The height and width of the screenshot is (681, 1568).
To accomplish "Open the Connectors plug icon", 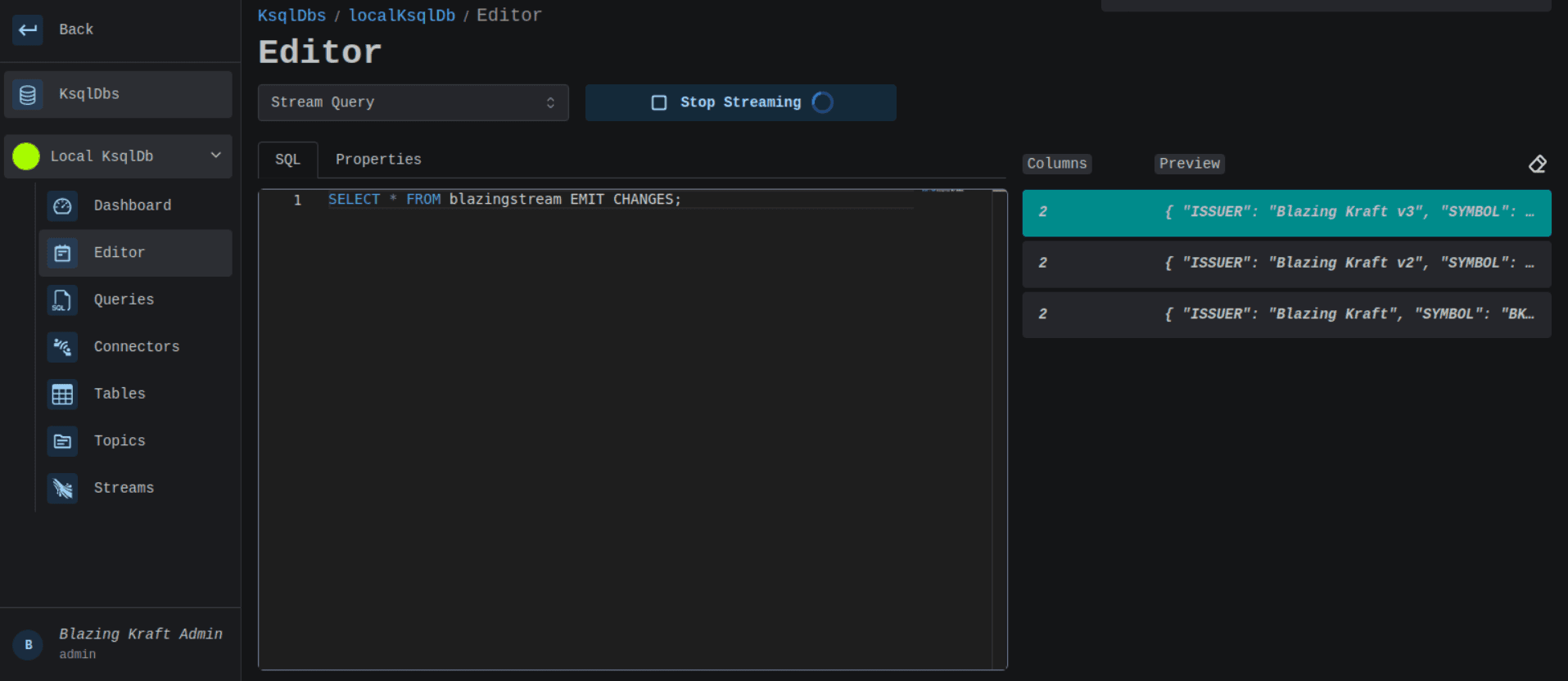I will point(62,347).
